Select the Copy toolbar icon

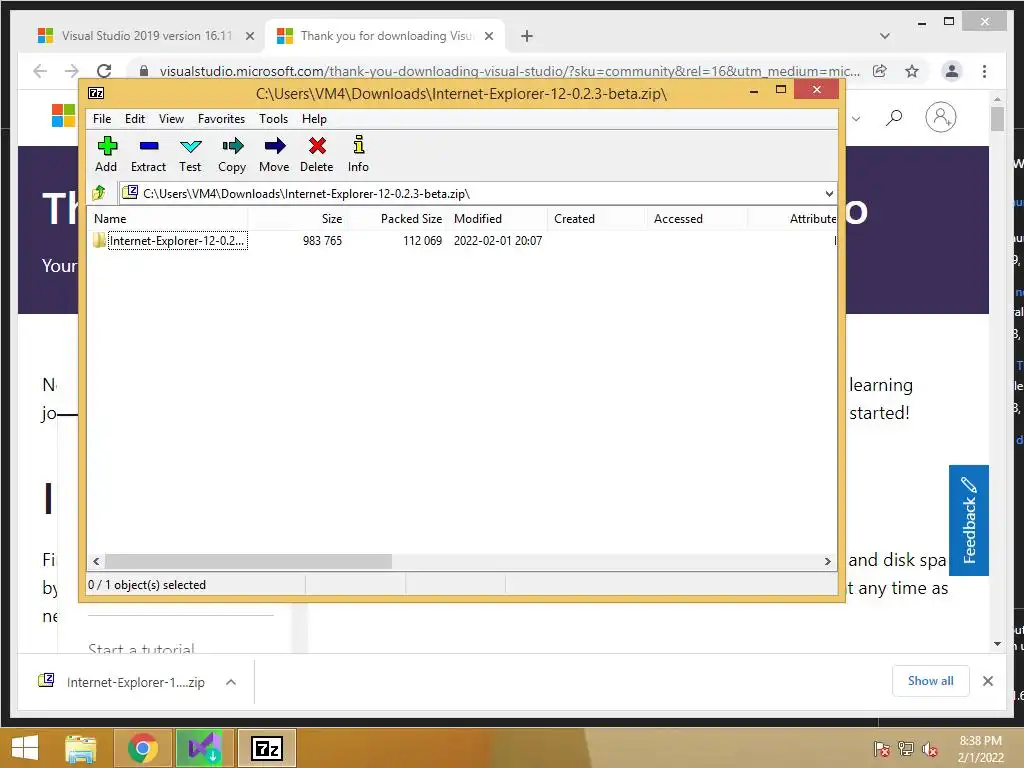[x=232, y=154]
